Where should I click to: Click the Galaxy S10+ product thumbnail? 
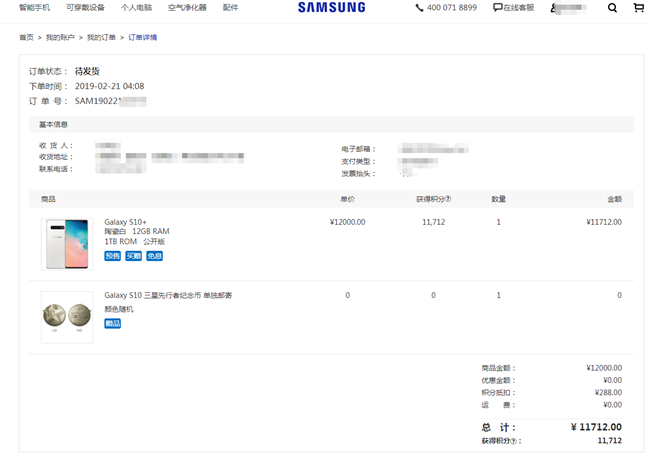(x=67, y=243)
